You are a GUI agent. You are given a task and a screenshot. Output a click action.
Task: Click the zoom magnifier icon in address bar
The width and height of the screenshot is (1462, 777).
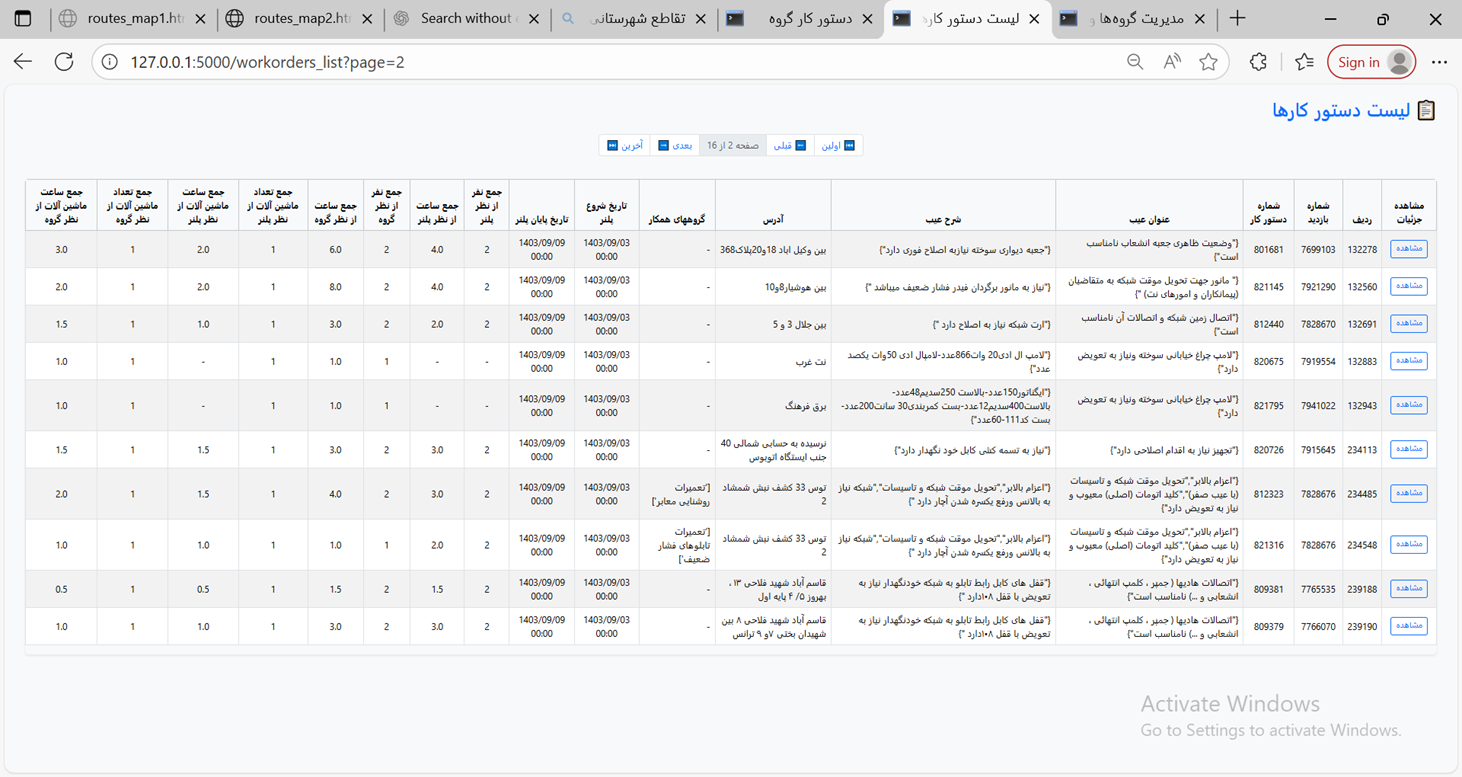(x=1134, y=61)
